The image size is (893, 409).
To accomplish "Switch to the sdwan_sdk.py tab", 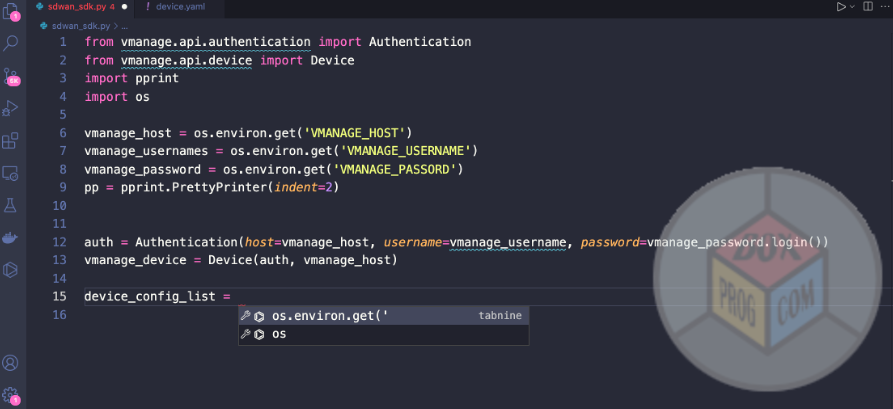I will 75,7.
